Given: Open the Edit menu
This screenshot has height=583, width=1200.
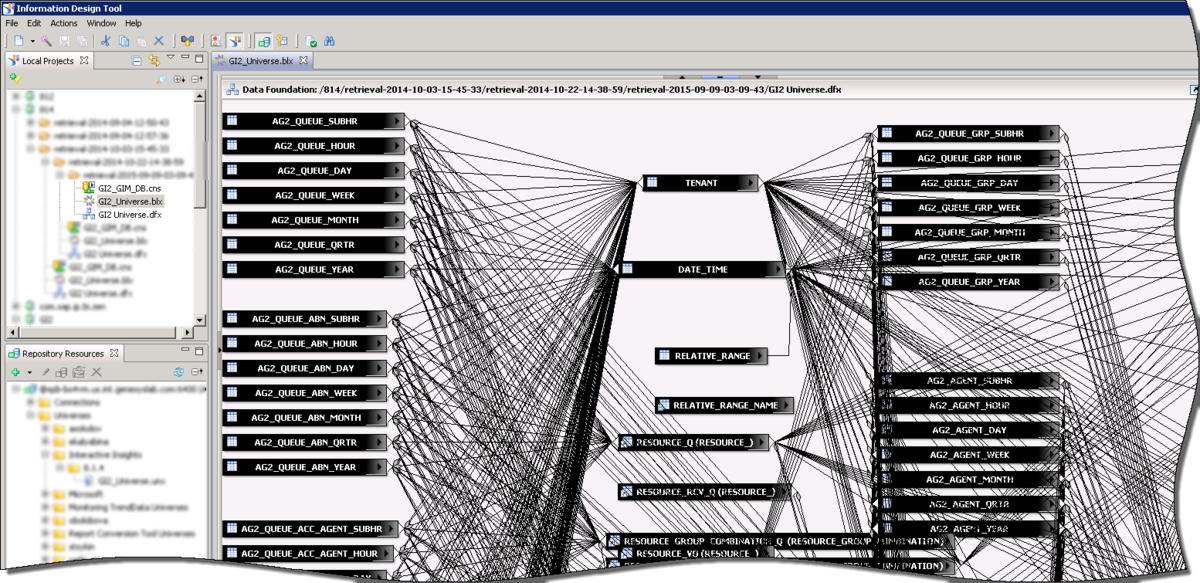Looking at the screenshot, I should click(x=34, y=23).
